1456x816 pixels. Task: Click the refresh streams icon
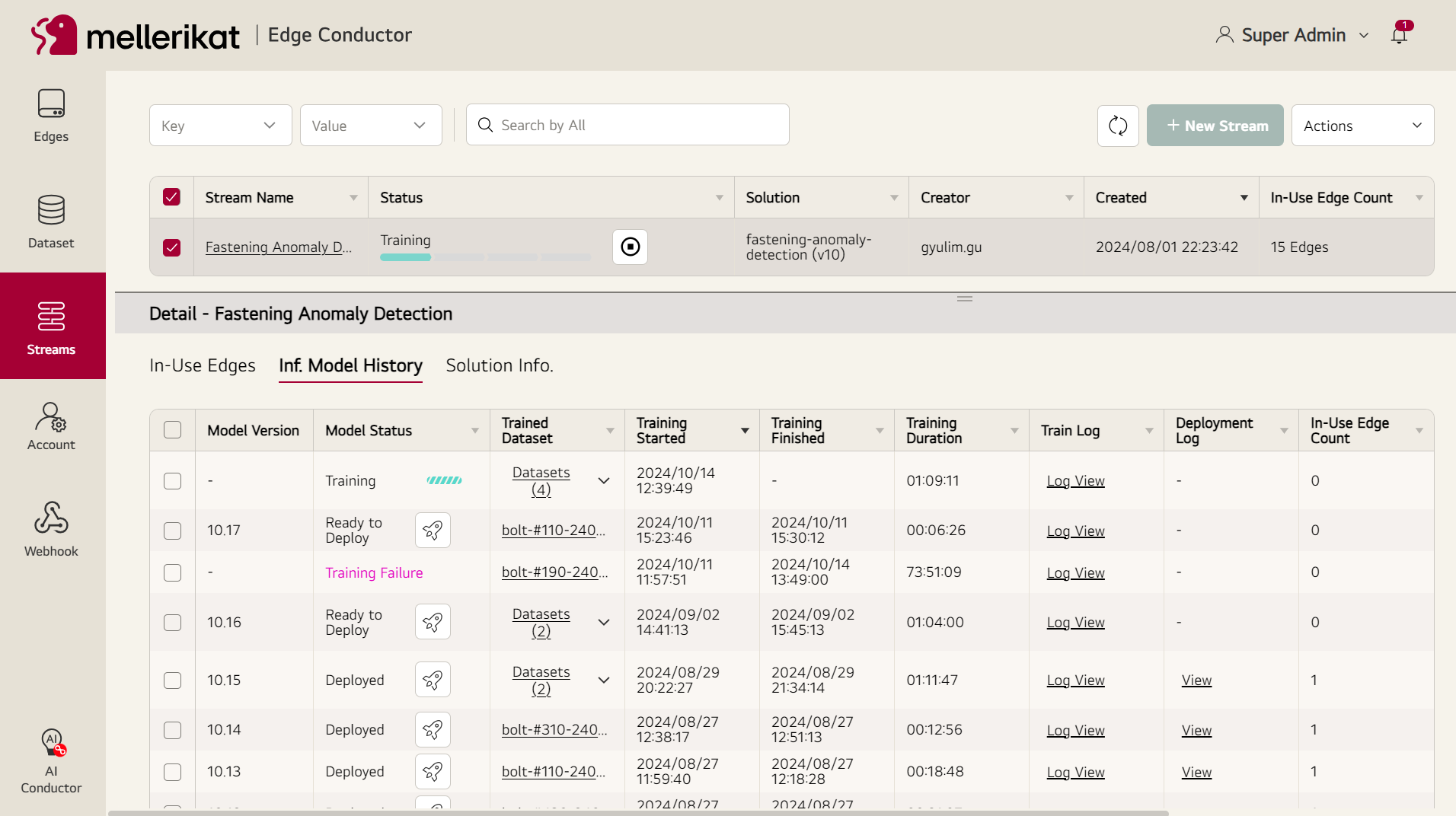[1118, 126]
